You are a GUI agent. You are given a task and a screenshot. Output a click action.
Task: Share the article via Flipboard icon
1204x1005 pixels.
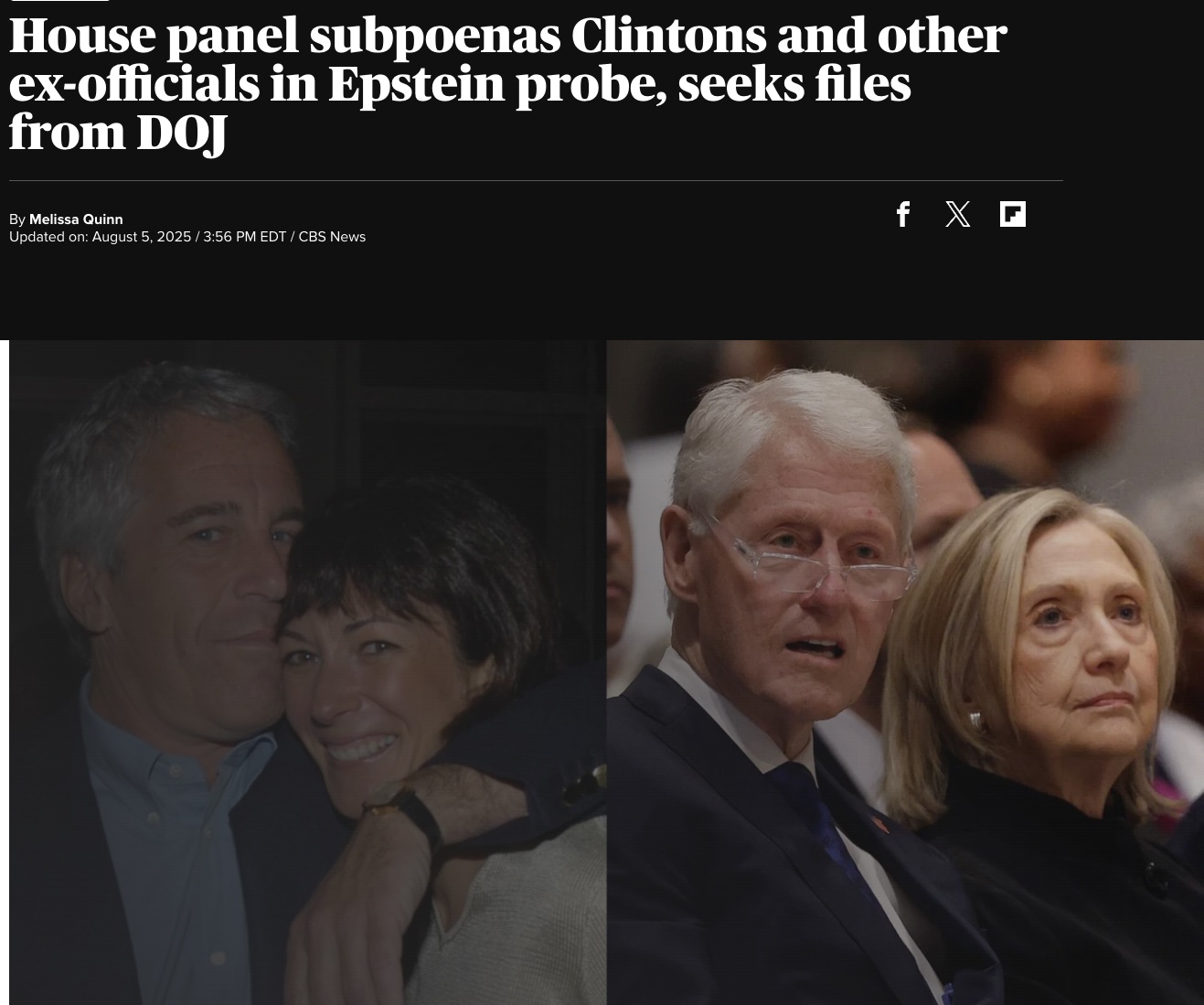(1013, 214)
